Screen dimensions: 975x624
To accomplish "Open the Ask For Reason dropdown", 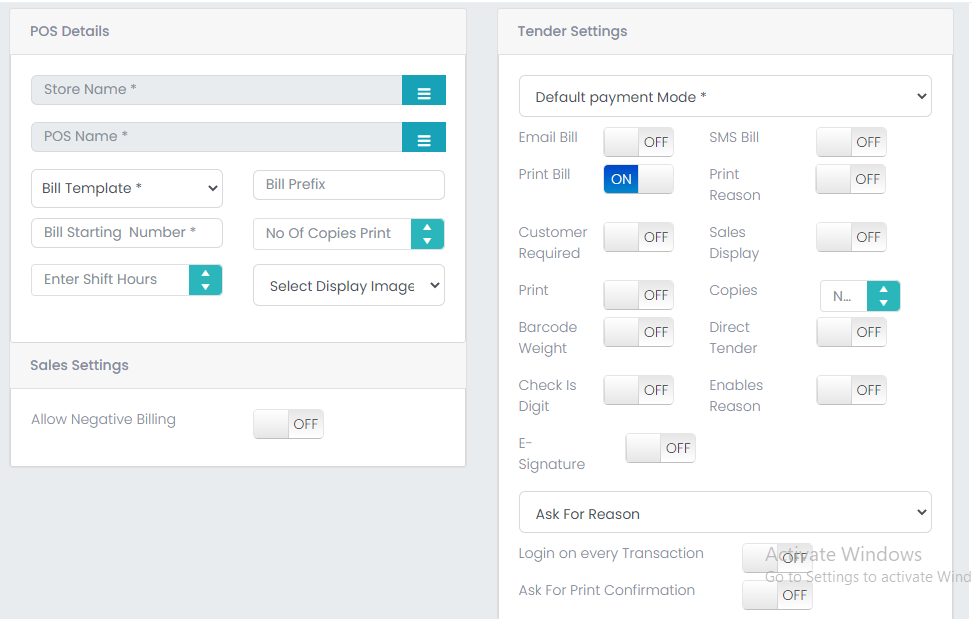I will tap(725, 513).
